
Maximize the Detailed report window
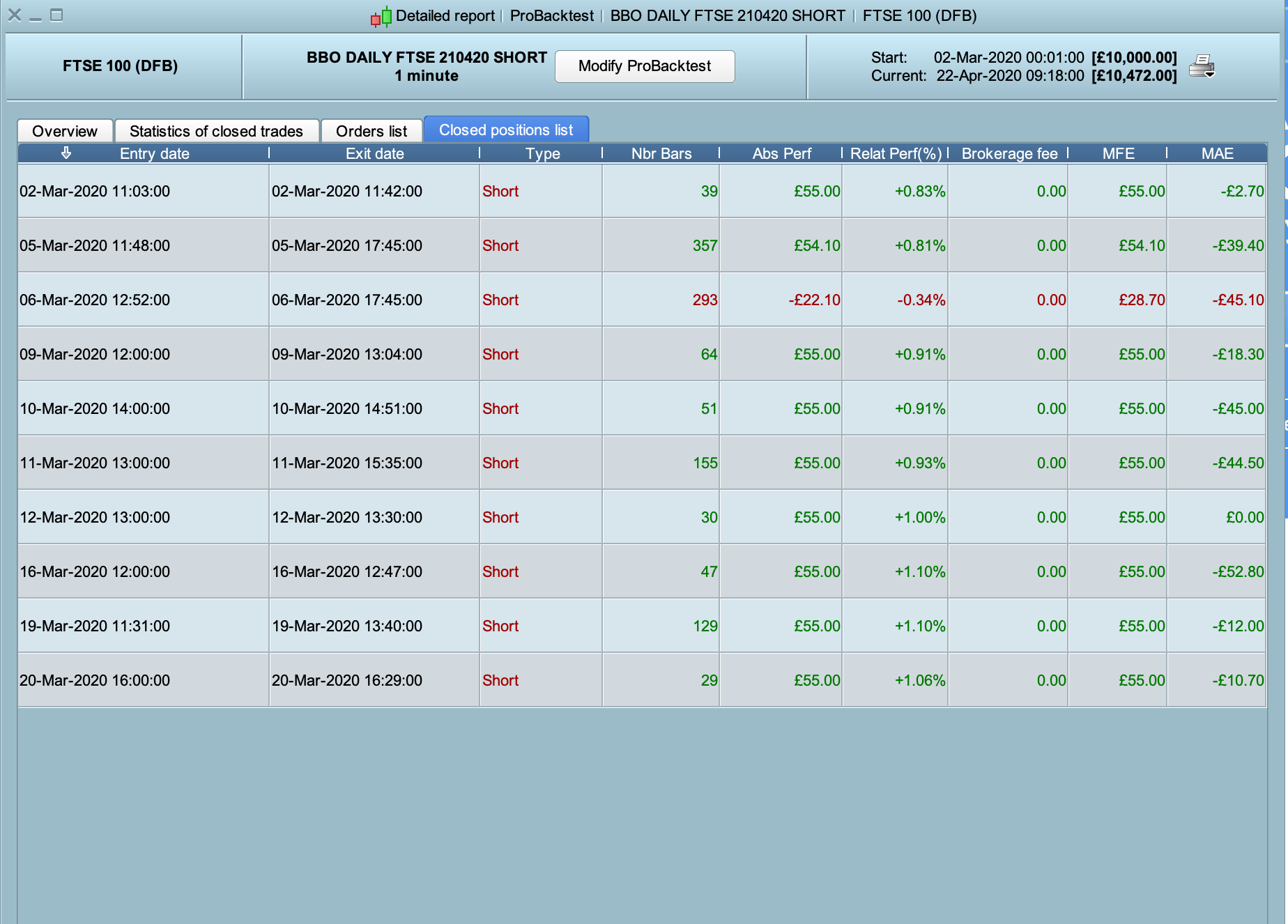pyautogui.click(x=57, y=15)
